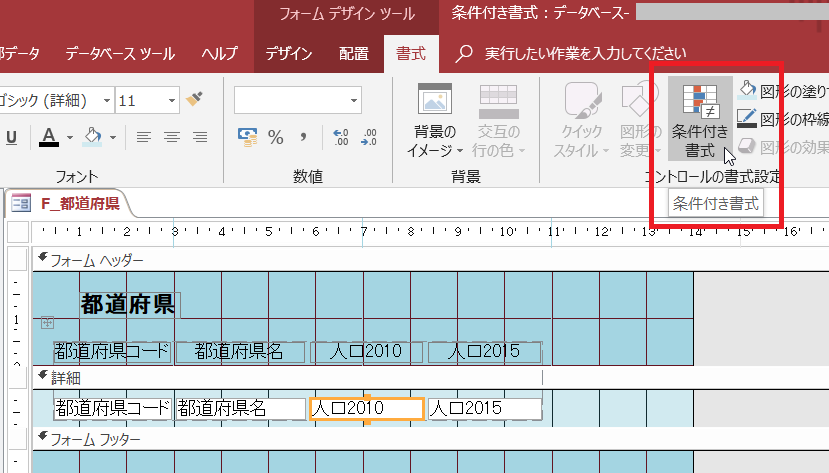The width and height of the screenshot is (829, 473).
Task: Open the number format combo box
Action: point(298,100)
